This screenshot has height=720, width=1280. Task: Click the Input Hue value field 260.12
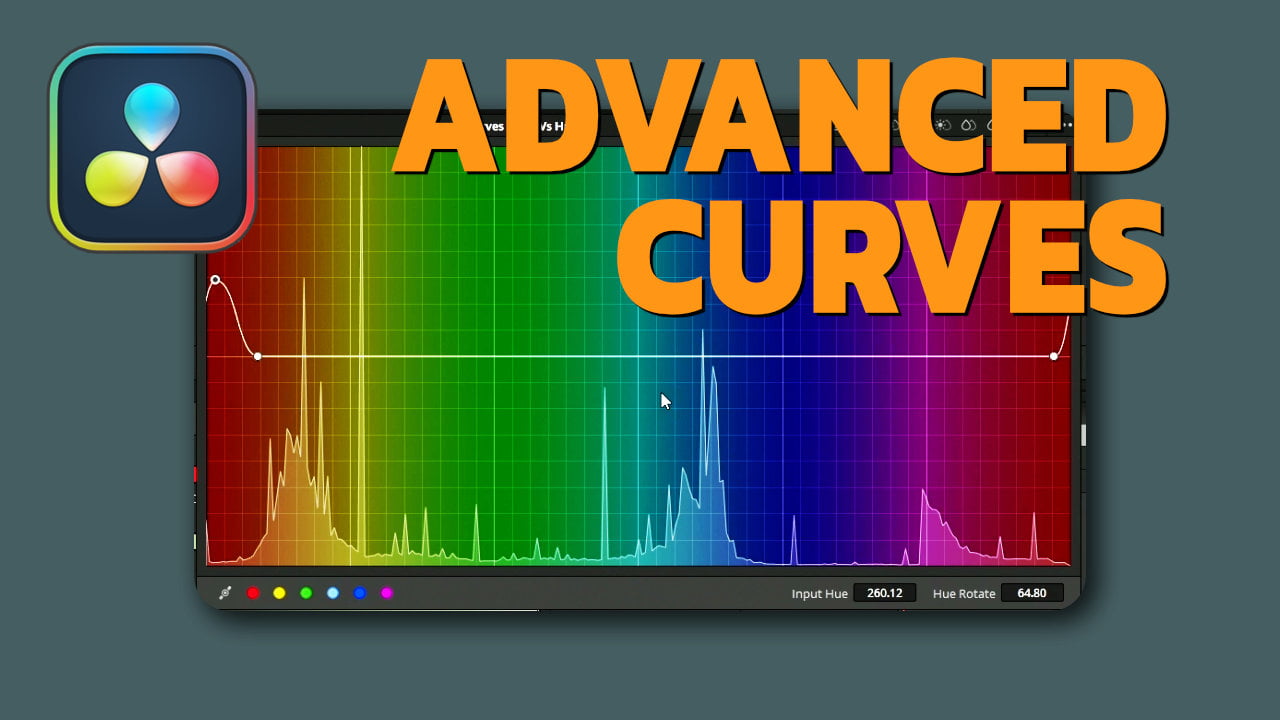pyautogui.click(x=885, y=593)
